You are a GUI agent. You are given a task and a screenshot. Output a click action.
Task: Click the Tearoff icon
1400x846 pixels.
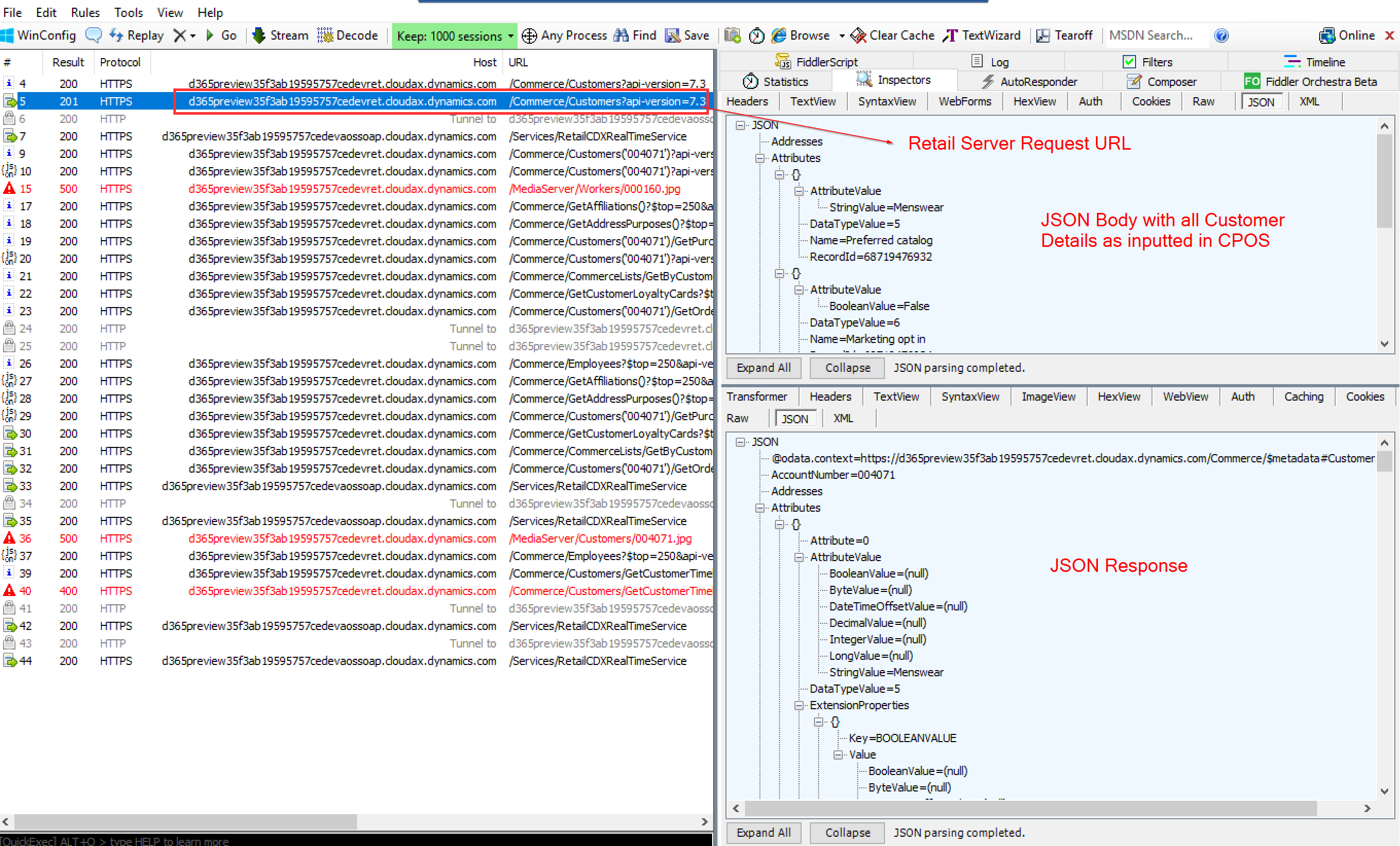[1042, 35]
